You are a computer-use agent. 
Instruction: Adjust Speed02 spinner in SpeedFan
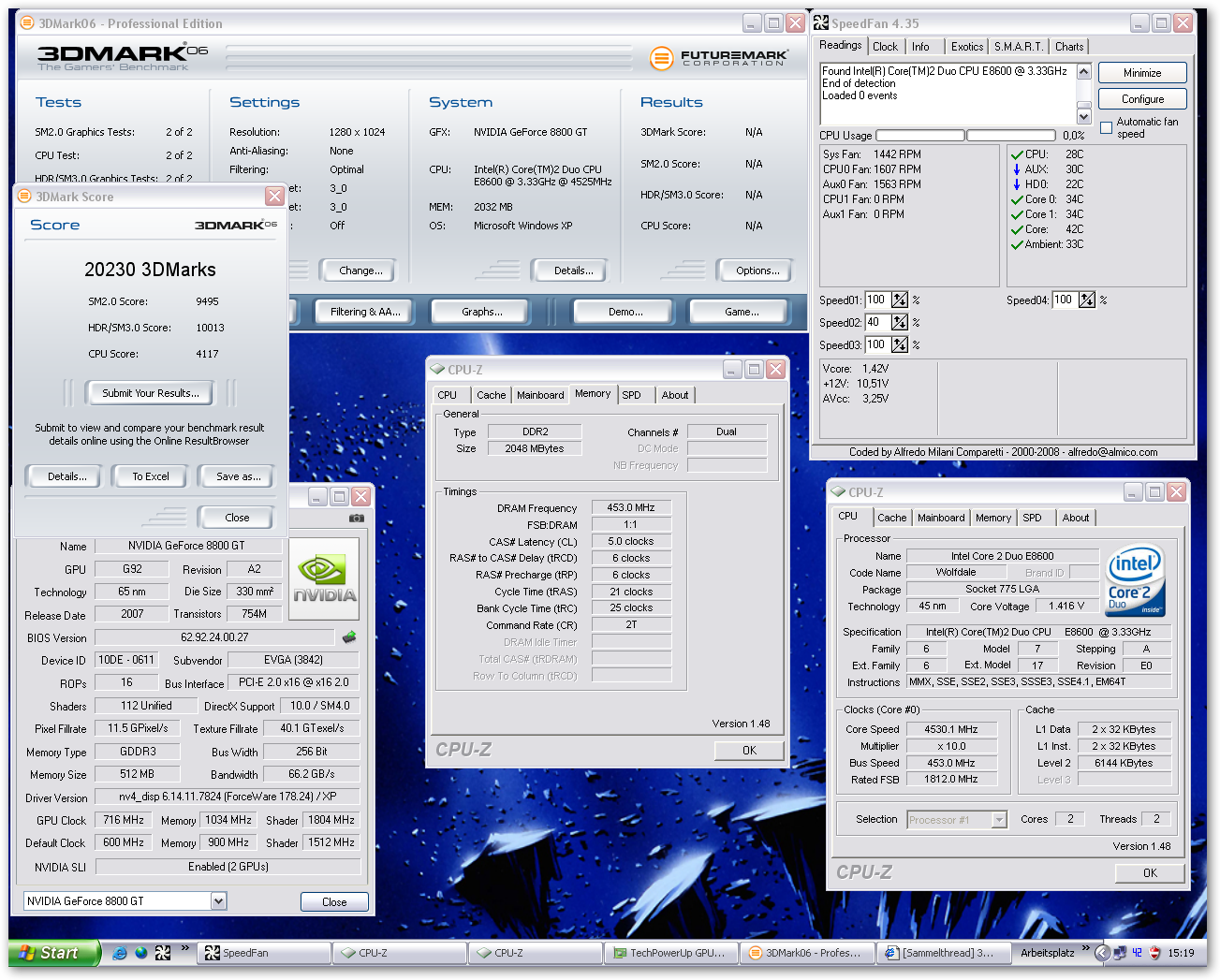tap(900, 322)
